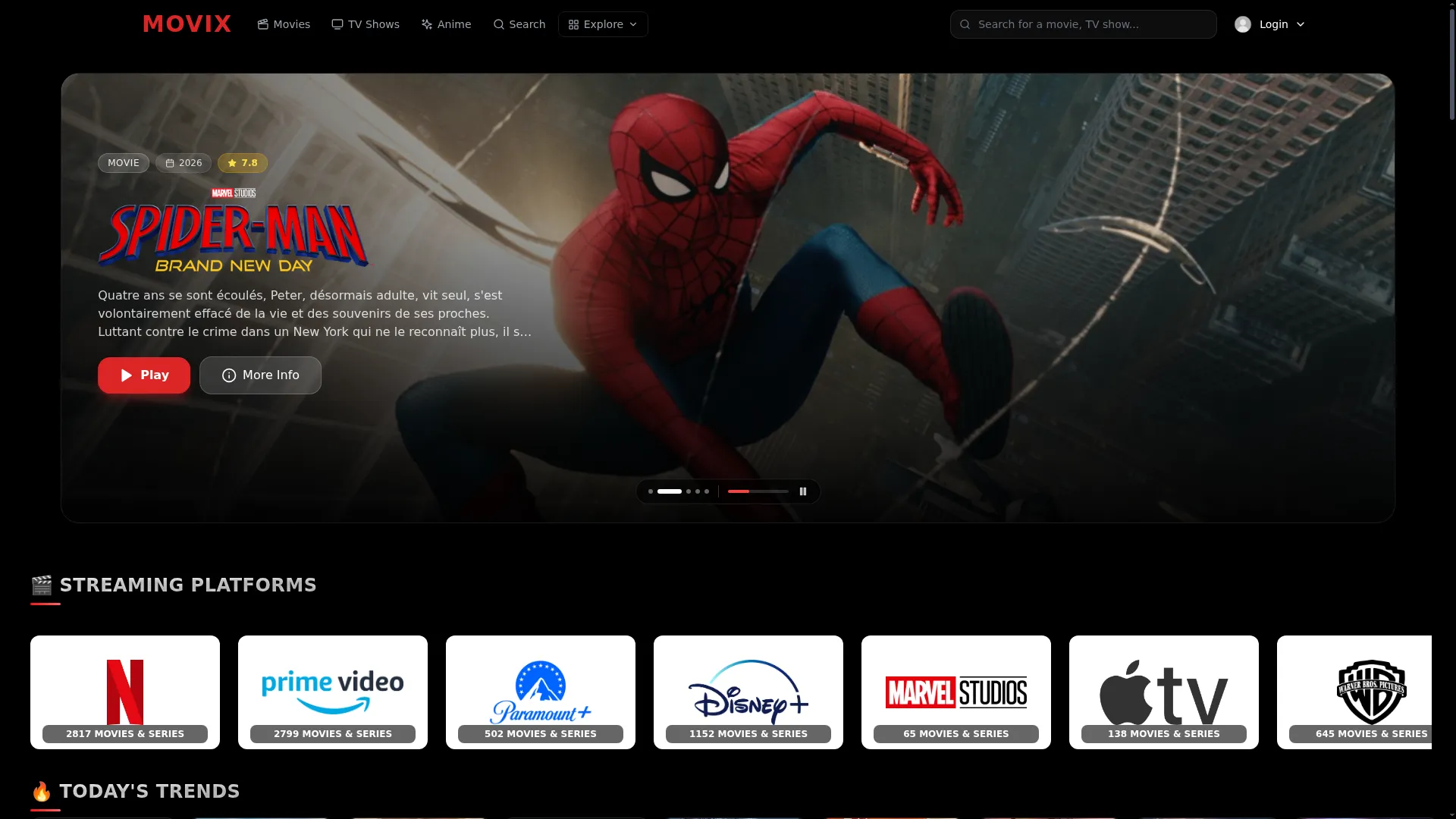
Task: Select the fifth carousel slide dot
Action: pyautogui.click(x=707, y=491)
